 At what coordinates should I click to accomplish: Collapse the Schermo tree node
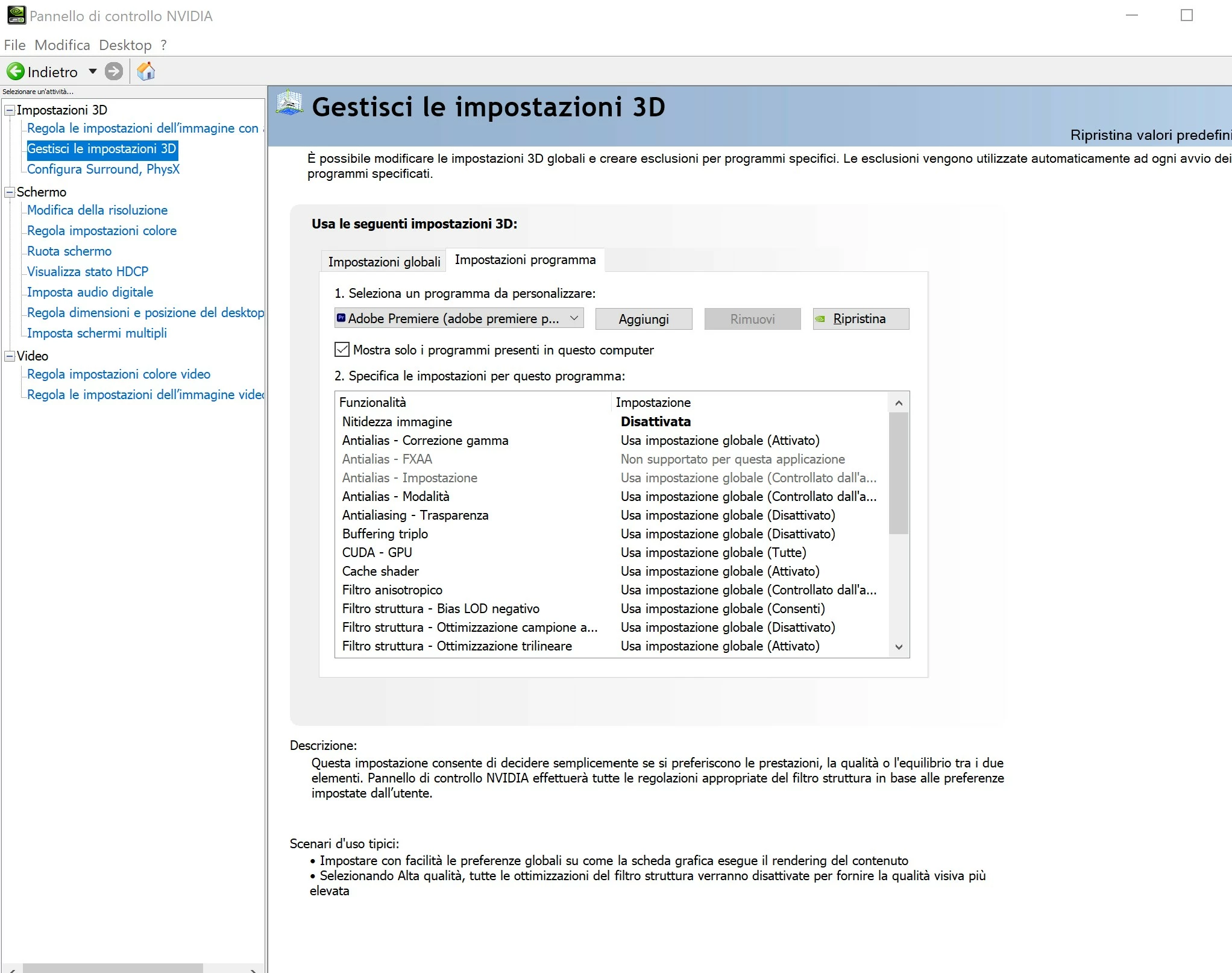point(10,192)
